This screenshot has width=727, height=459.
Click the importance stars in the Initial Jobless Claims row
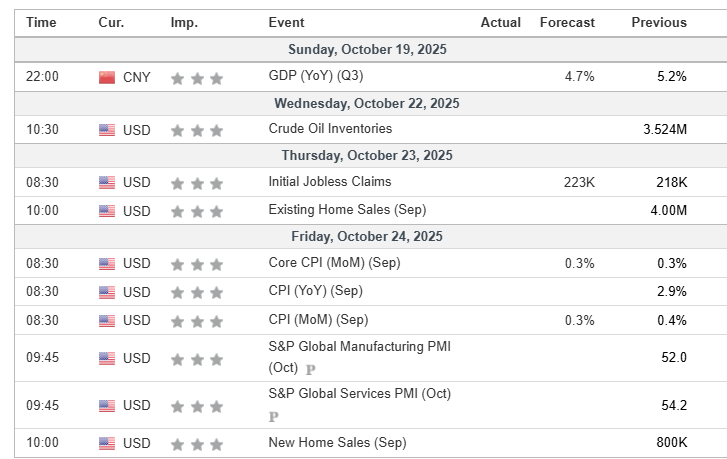coord(197,182)
